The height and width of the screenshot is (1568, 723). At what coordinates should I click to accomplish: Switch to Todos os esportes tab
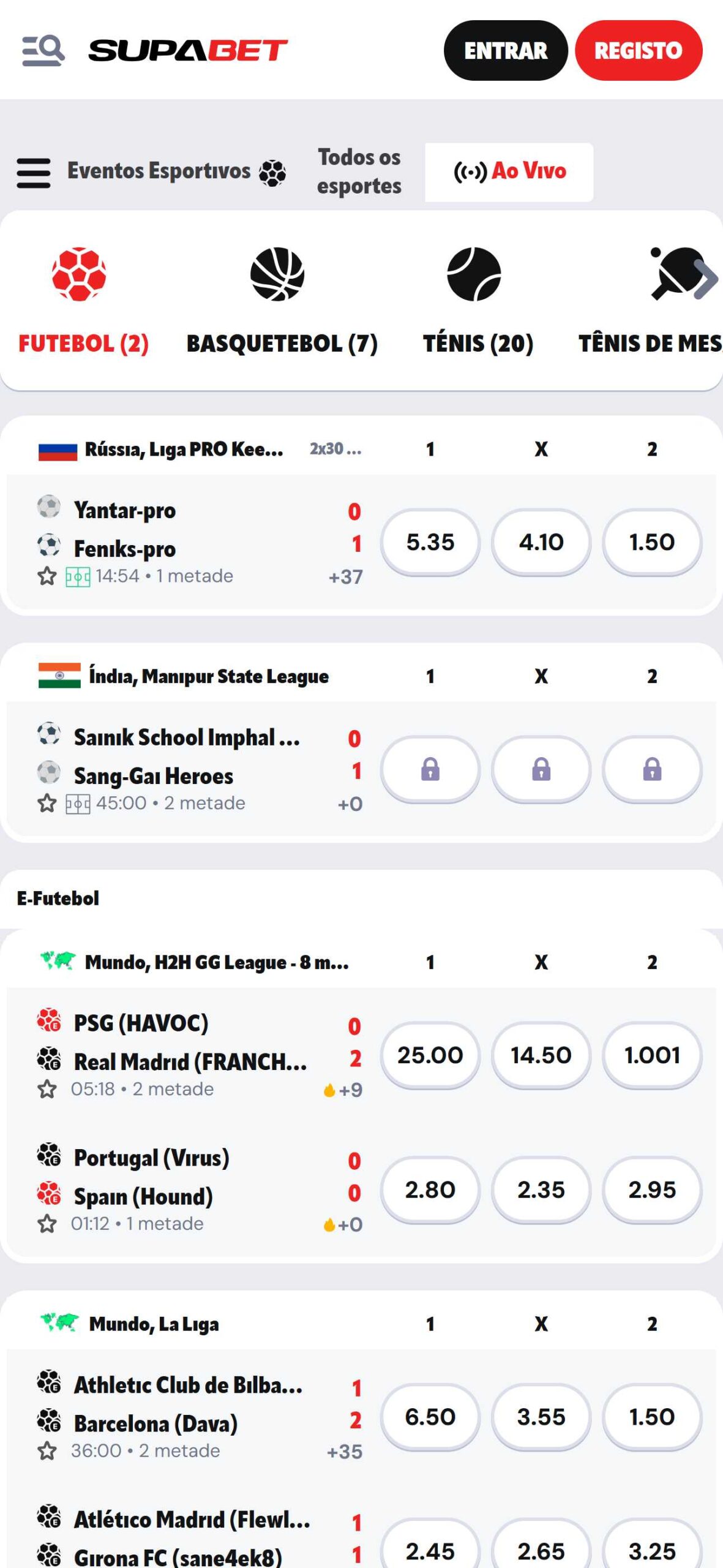(x=359, y=171)
